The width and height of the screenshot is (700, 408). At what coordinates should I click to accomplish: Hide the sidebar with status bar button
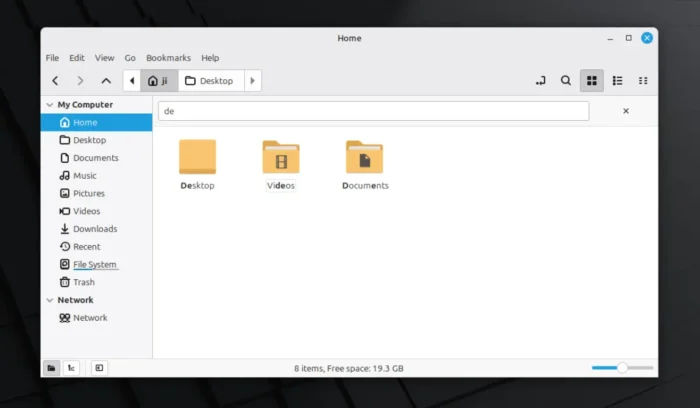point(99,368)
